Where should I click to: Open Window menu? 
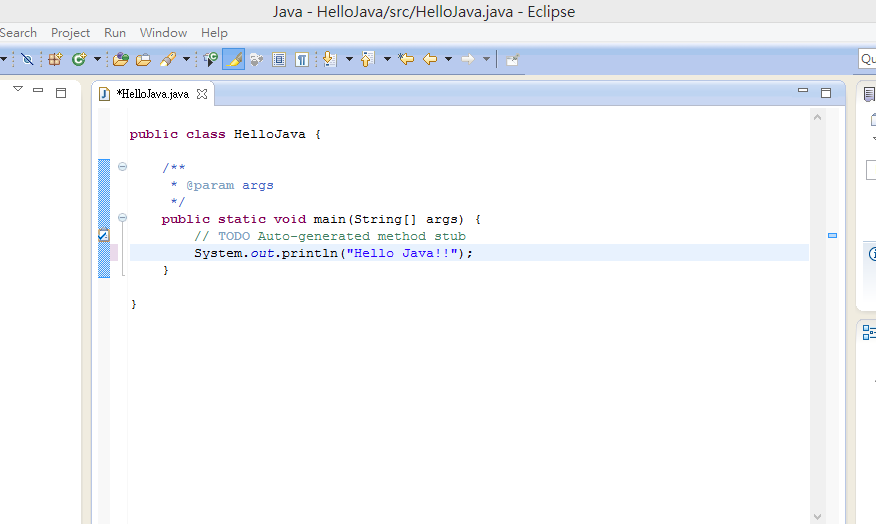[163, 32]
